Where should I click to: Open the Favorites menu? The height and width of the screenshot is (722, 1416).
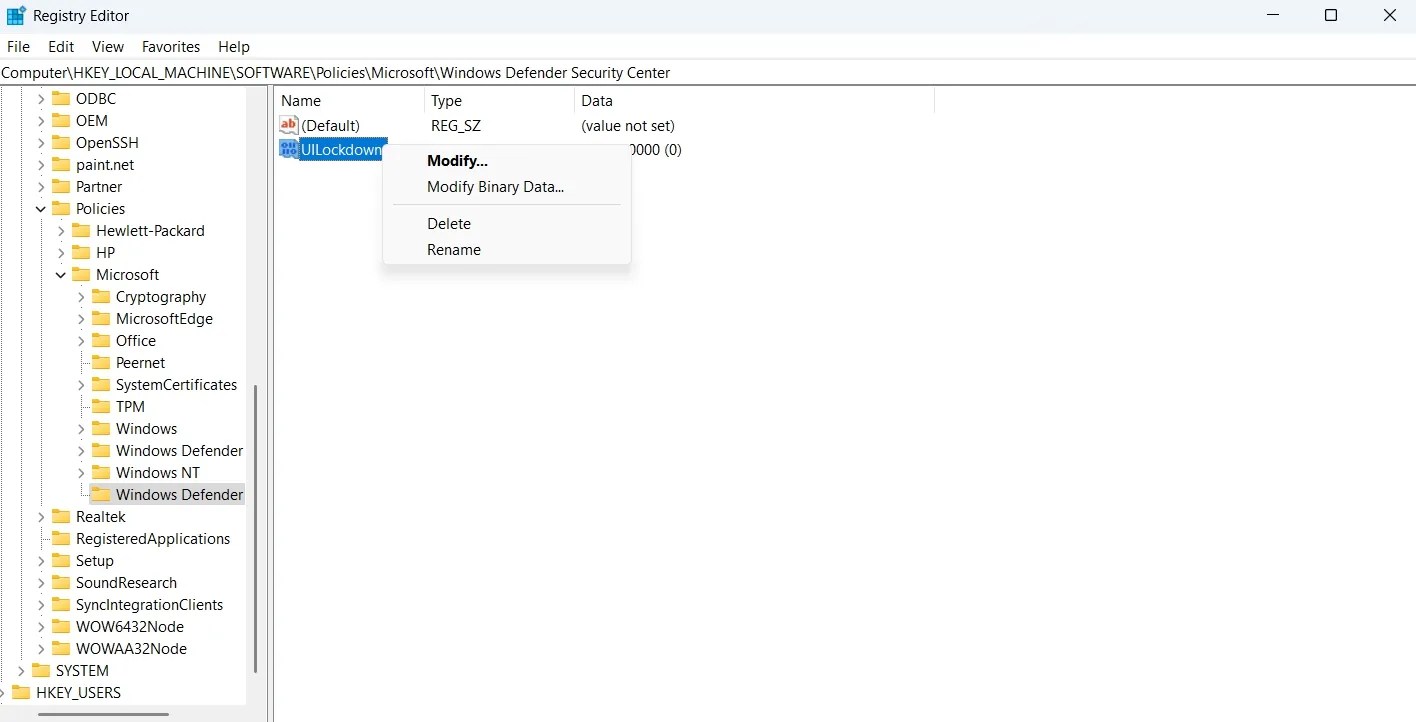(x=170, y=46)
